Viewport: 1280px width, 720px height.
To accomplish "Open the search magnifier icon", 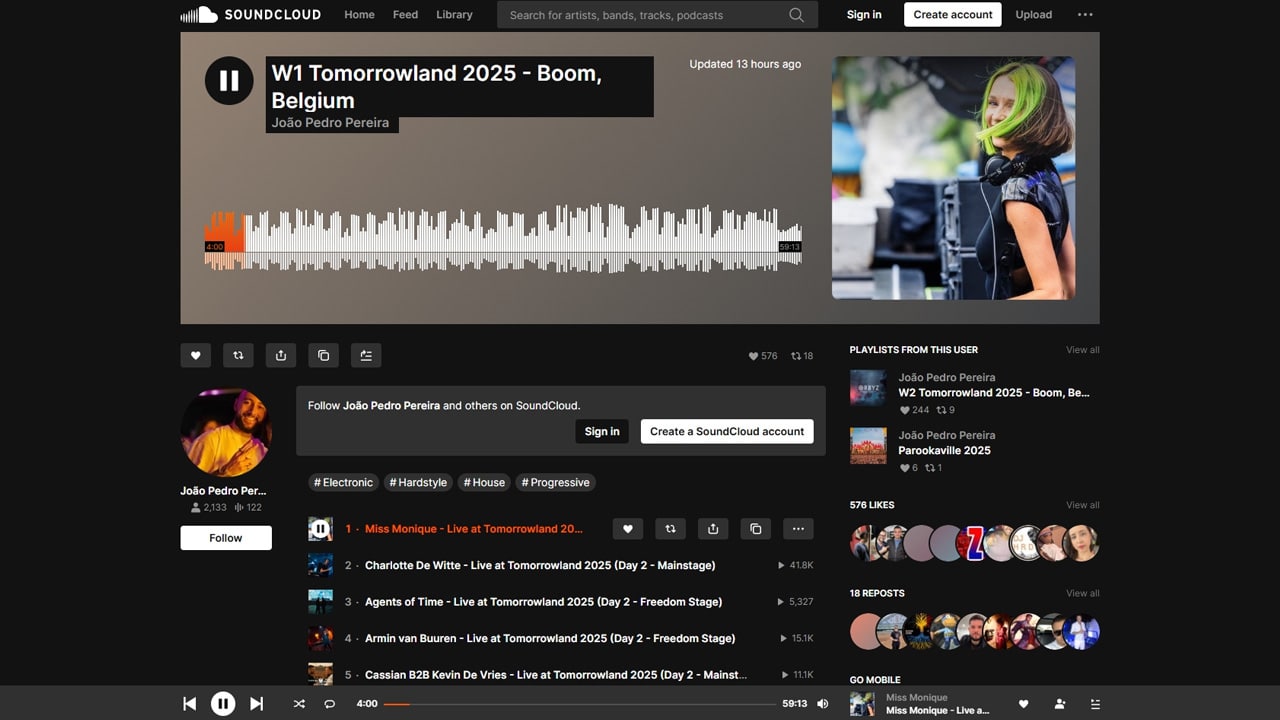I will coord(796,15).
